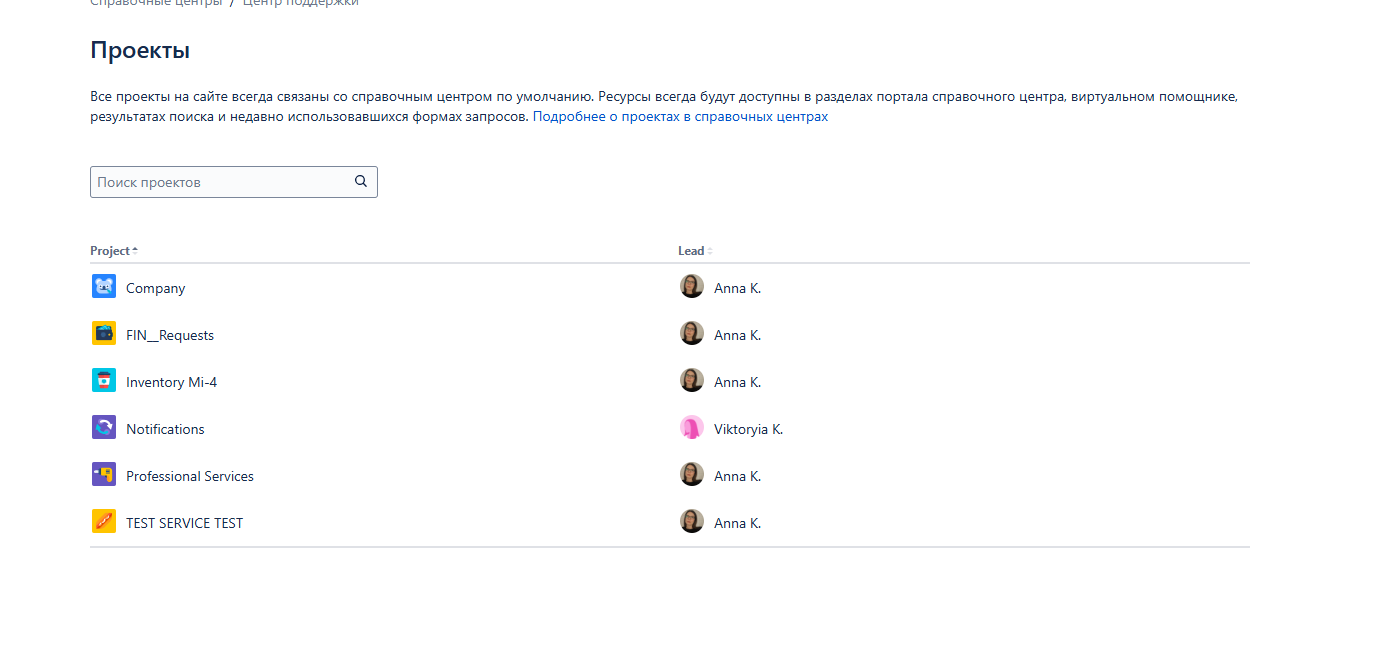Click Anna K. name in Professional Services row
1391x669 pixels.
(x=737, y=476)
